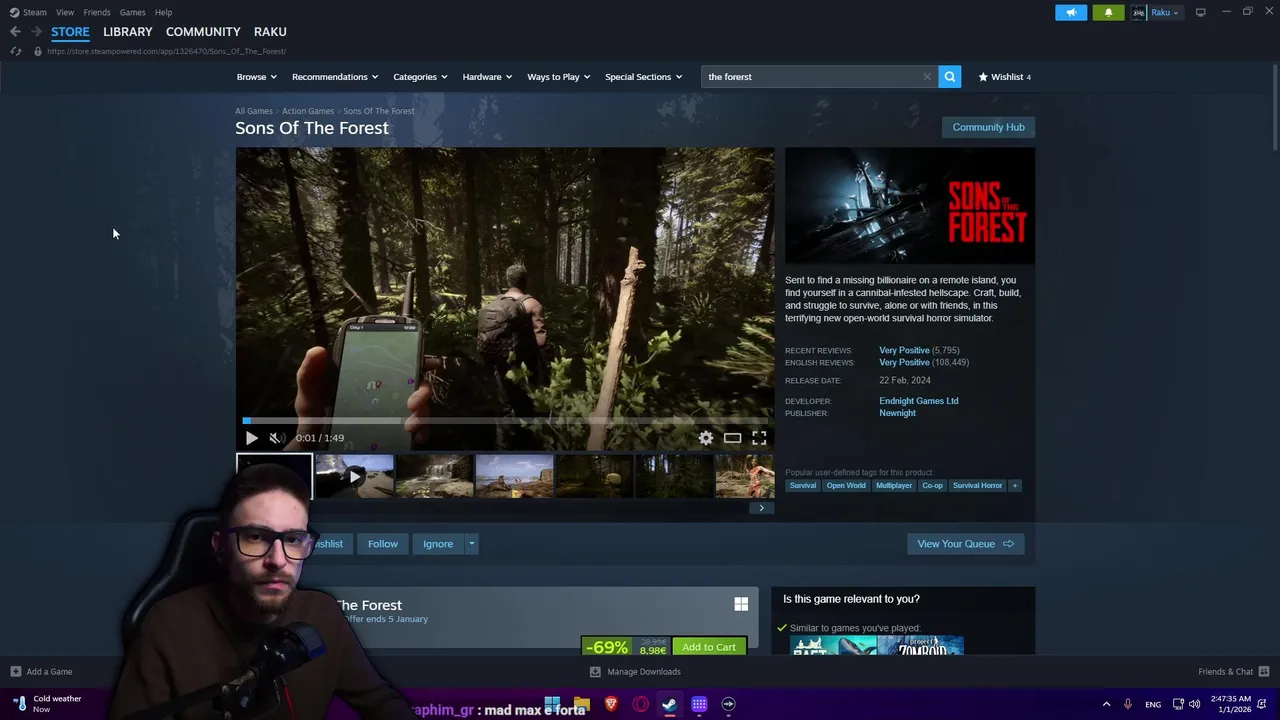The width and height of the screenshot is (1280, 720).
Task: Open the Community Hub
Action: 988,127
